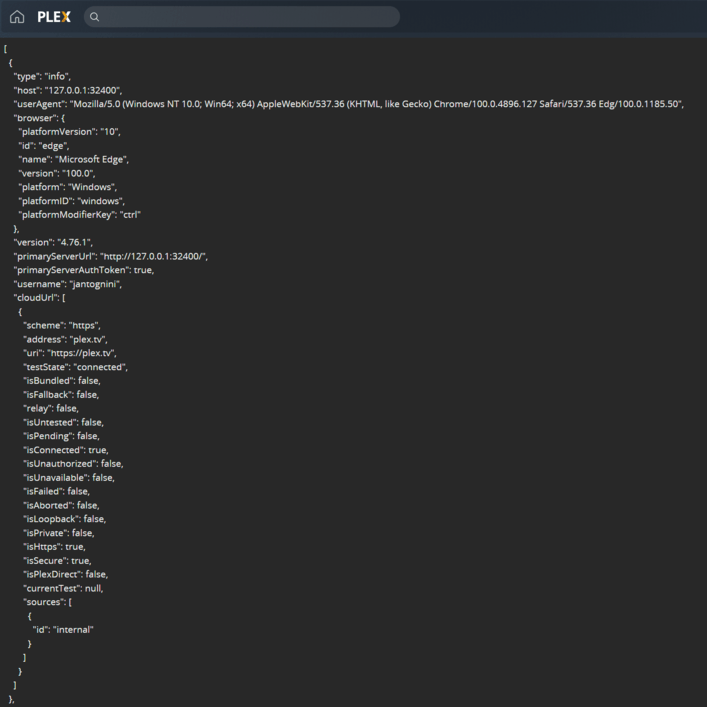Select "isBundled": false line

[x=62, y=381]
